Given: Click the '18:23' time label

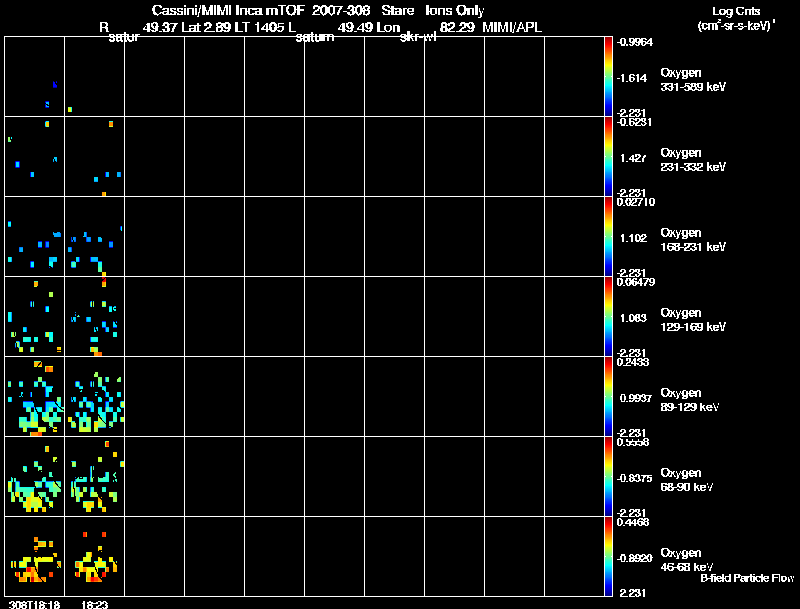Looking at the screenshot, I should 94,604.
